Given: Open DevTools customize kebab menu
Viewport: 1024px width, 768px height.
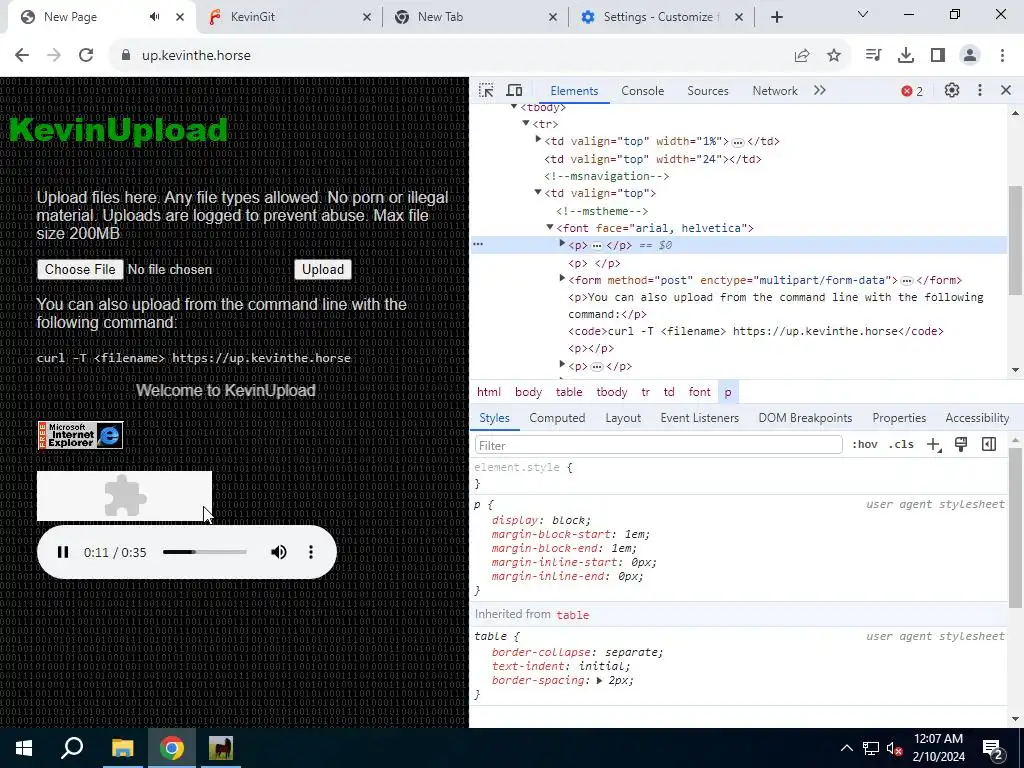Looking at the screenshot, I should click(x=980, y=91).
